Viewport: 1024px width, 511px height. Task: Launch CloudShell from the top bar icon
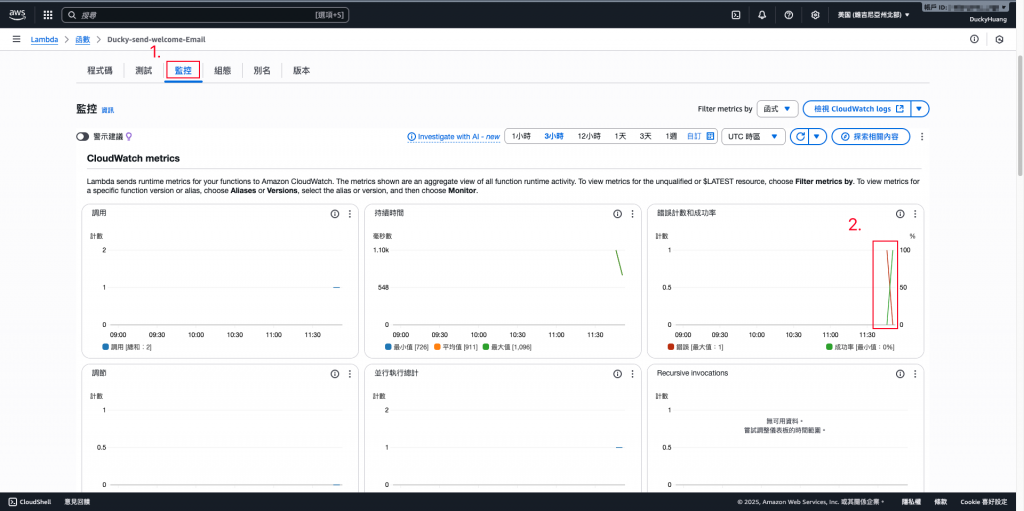pos(735,14)
